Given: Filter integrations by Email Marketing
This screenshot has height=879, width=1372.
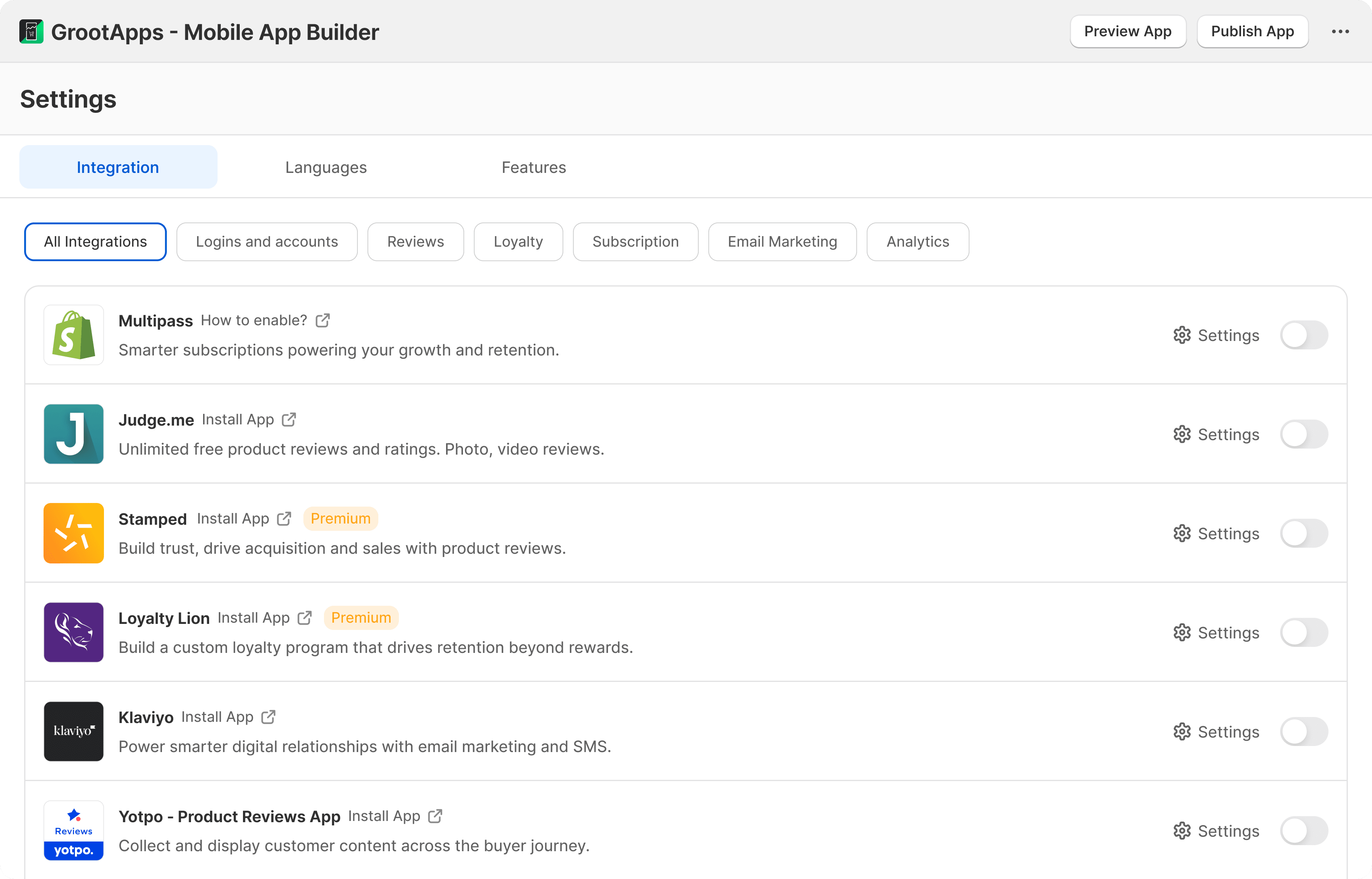Looking at the screenshot, I should coord(783,241).
